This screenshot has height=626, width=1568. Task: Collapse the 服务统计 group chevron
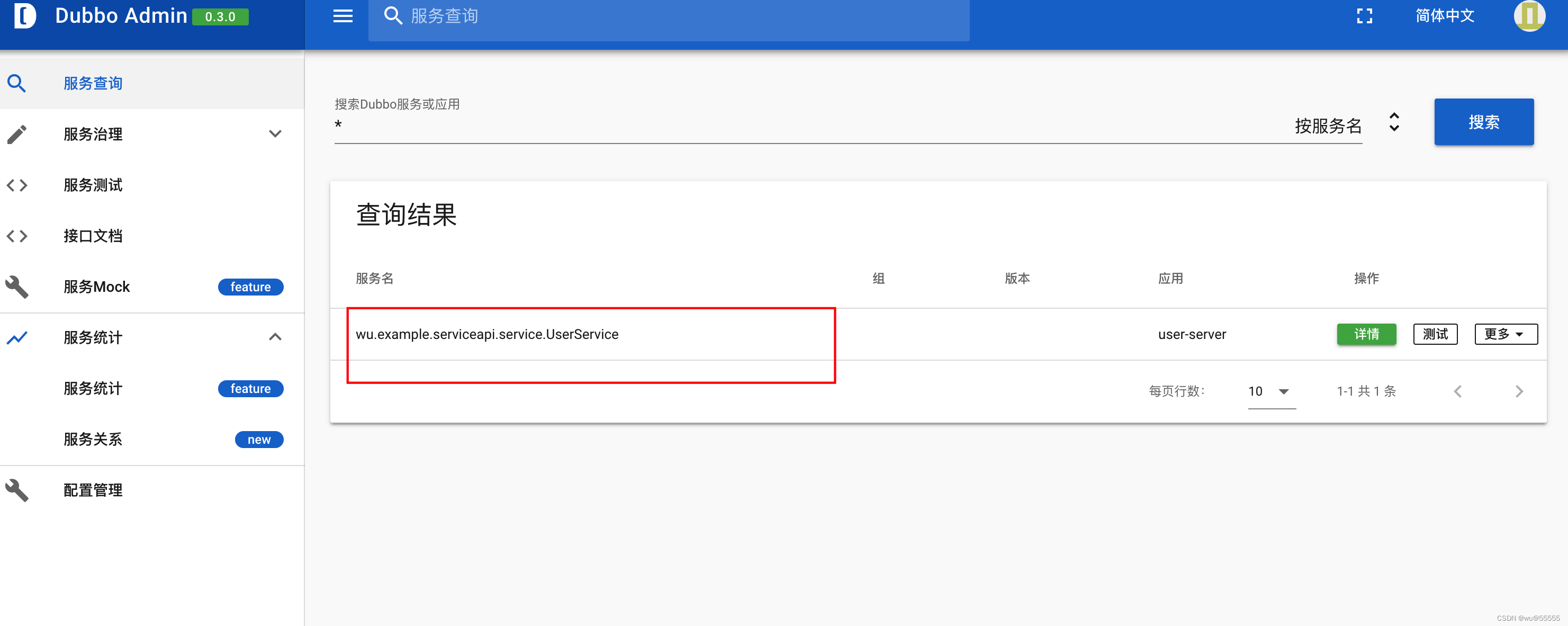275,337
